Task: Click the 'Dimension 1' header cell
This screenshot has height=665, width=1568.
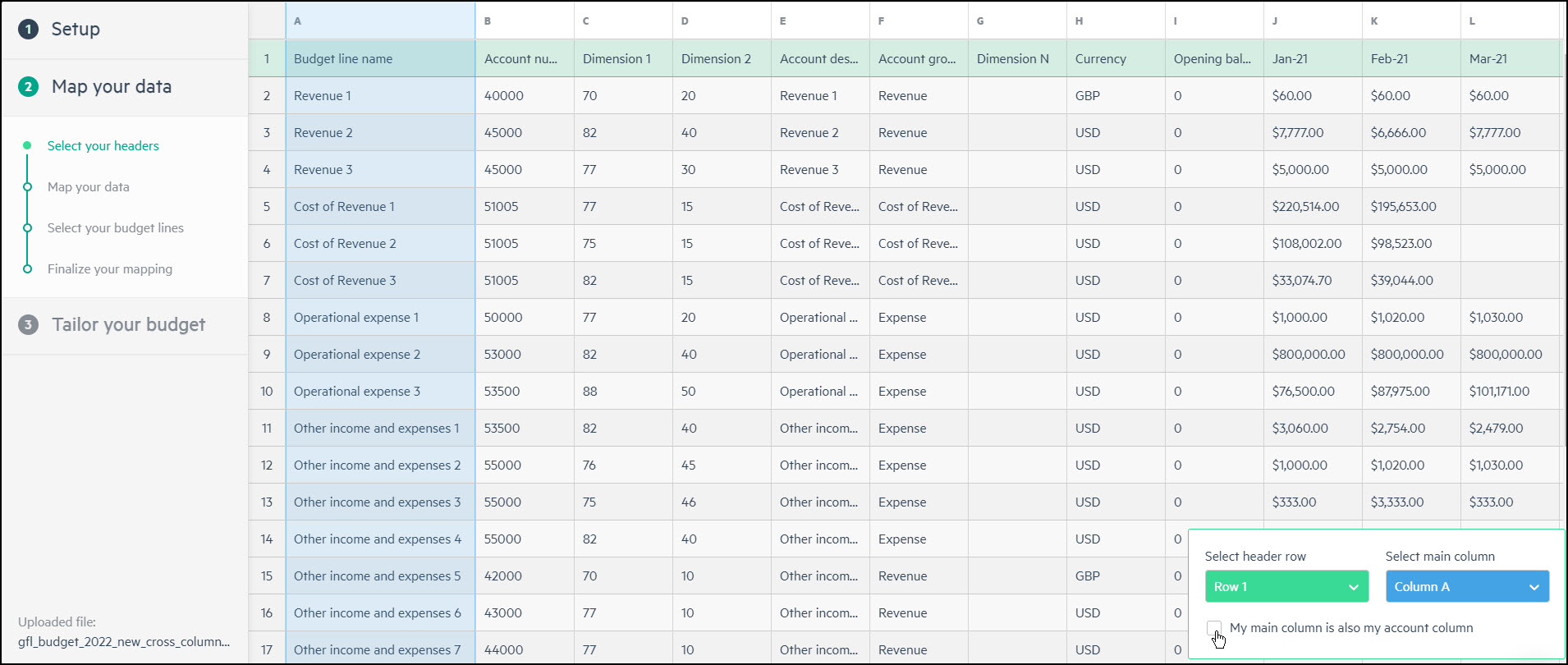Action: click(x=623, y=58)
